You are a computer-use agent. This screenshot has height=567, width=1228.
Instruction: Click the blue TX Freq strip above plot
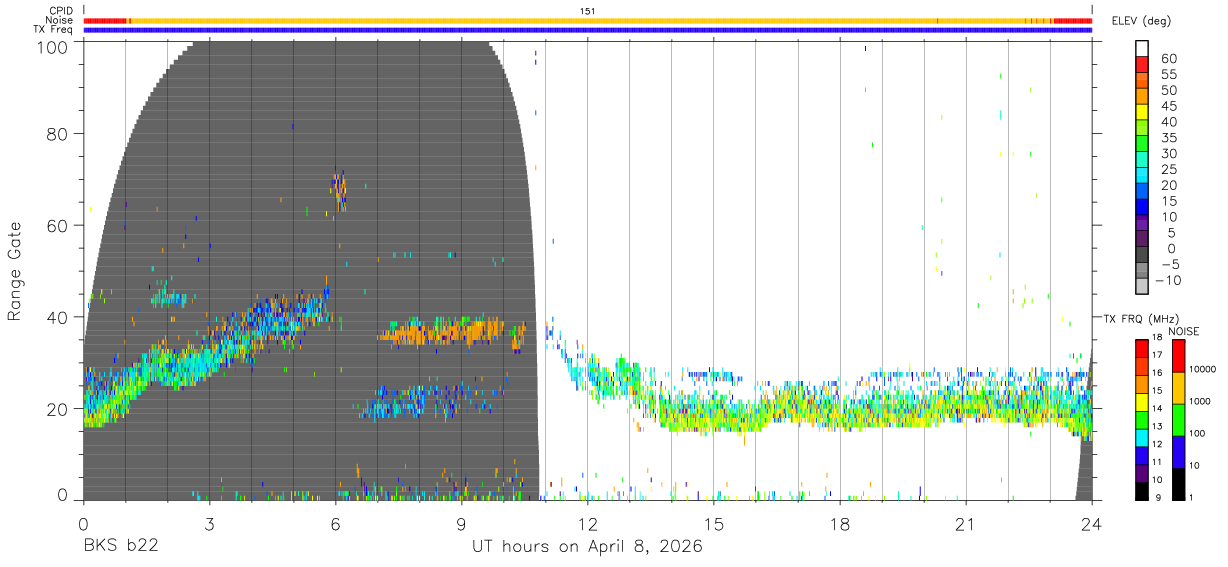[587, 30]
